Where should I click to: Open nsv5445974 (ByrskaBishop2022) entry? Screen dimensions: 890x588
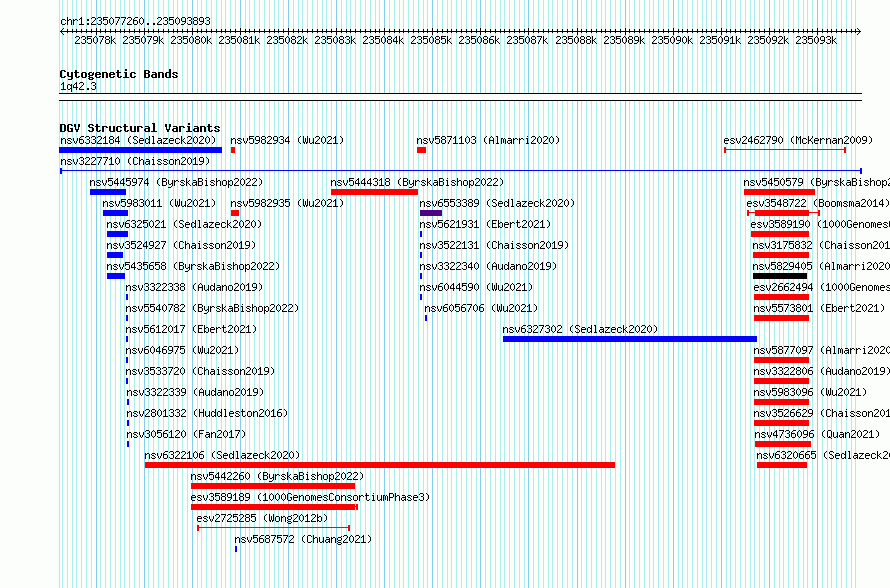point(177,182)
